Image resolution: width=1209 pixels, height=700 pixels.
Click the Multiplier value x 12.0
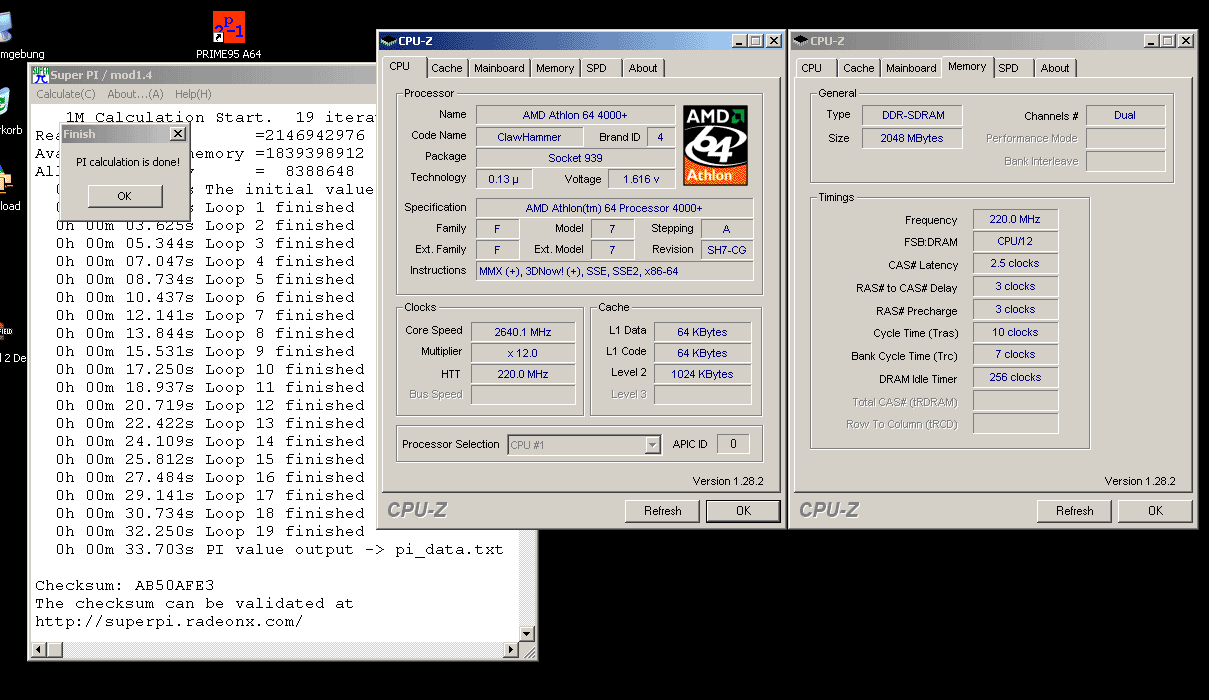tap(521, 353)
